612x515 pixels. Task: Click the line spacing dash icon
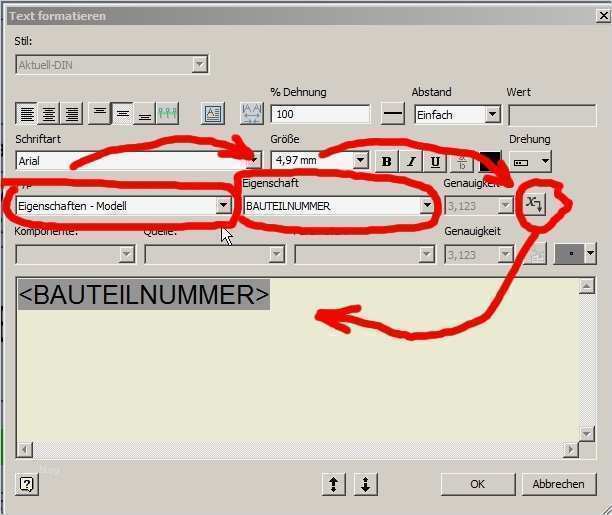click(x=393, y=114)
